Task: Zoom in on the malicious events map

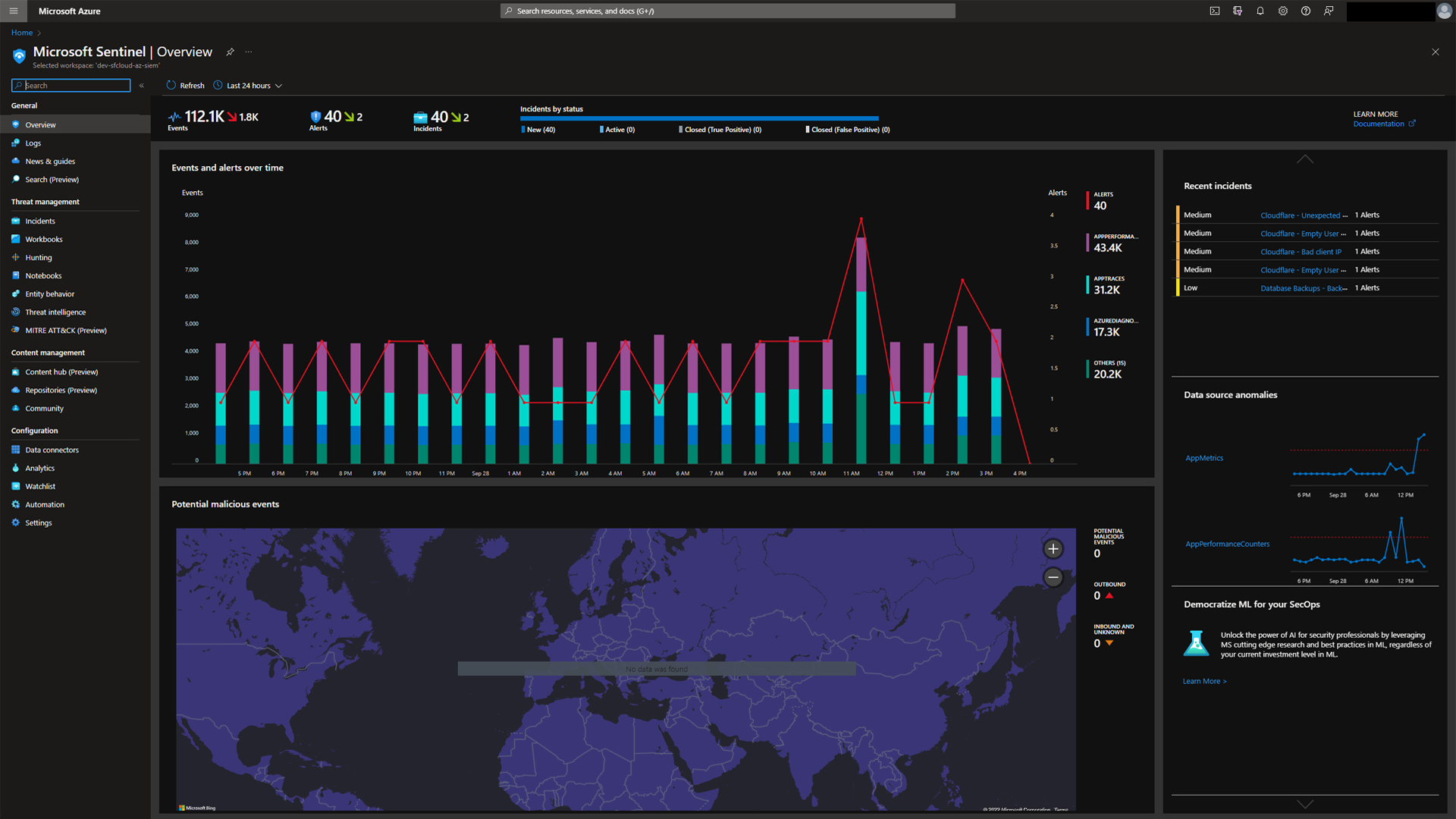Action: point(1053,549)
